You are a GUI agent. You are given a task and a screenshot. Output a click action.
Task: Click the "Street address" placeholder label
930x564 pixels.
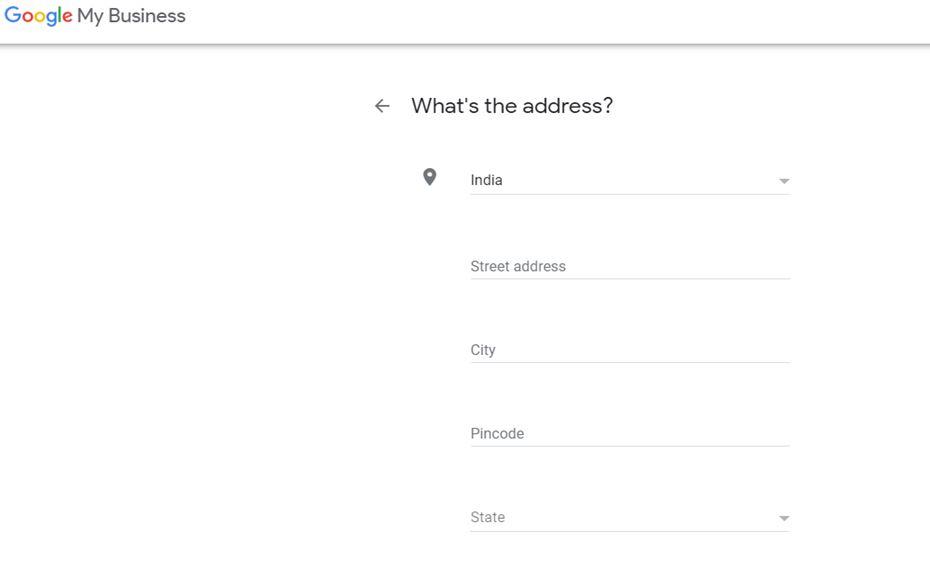click(518, 266)
